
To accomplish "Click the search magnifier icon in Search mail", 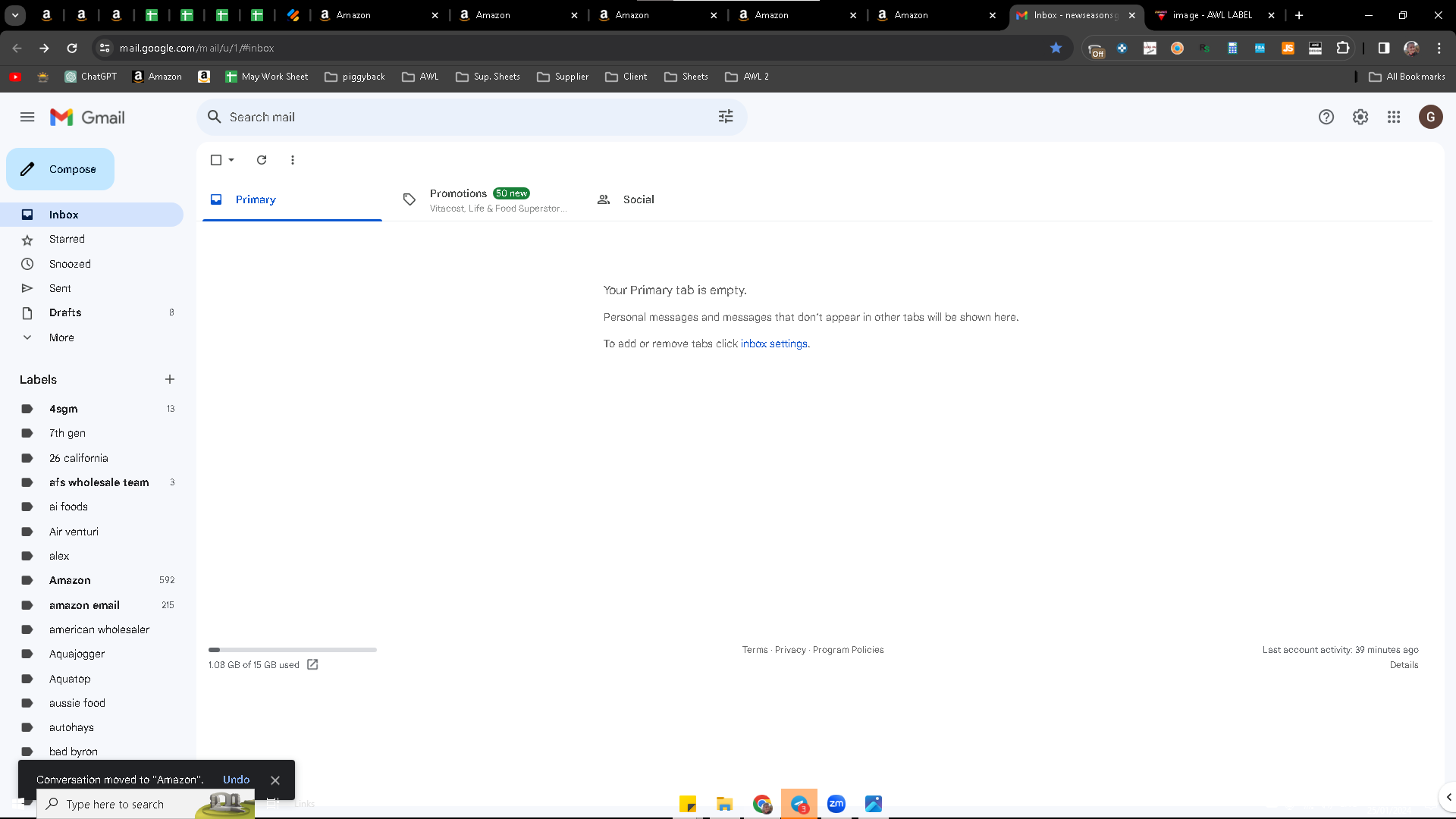I will pyautogui.click(x=215, y=117).
